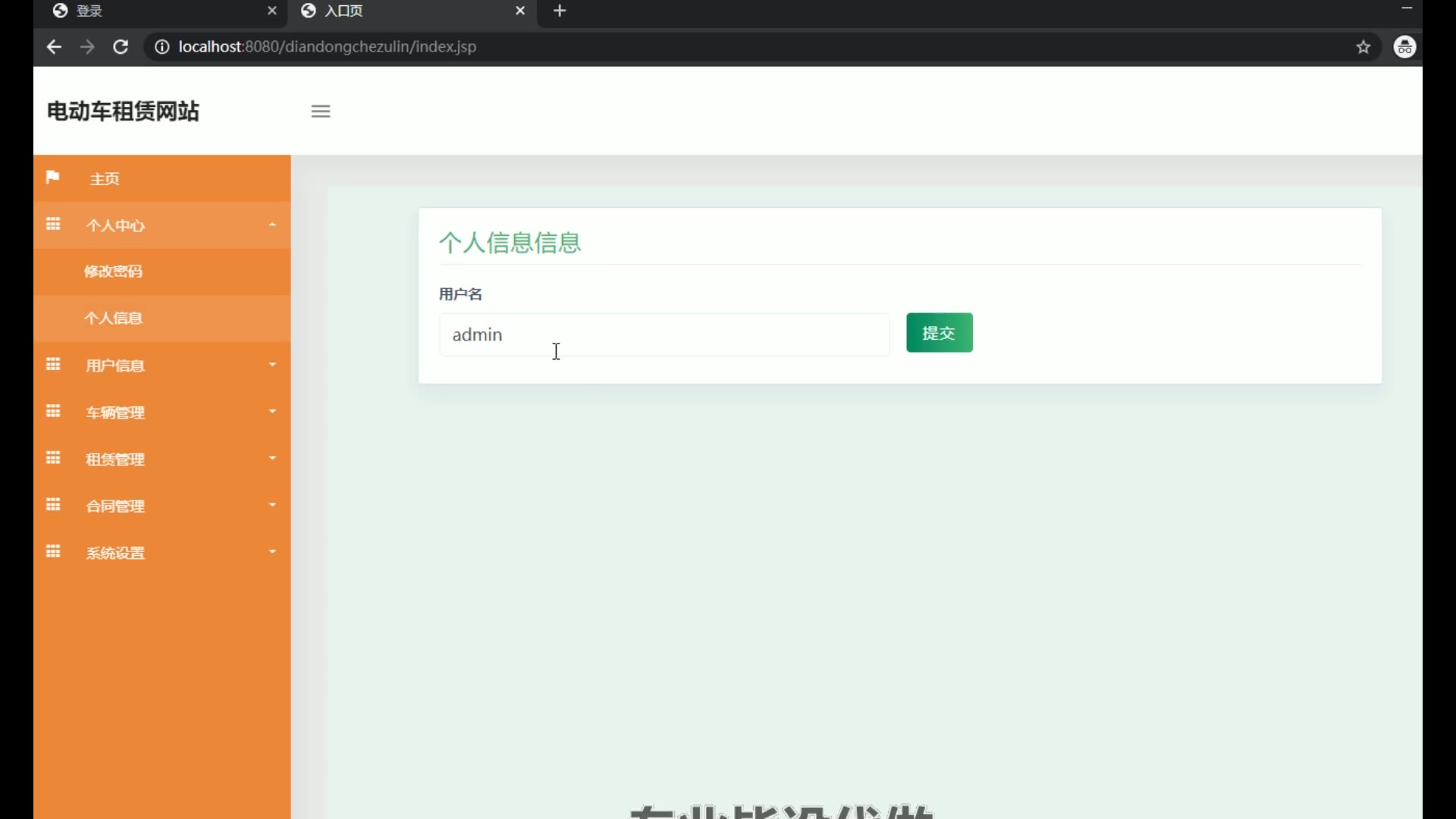Viewport: 1456px width, 819px height.
Task: Click the hamburger menu icon
Action: 321,111
